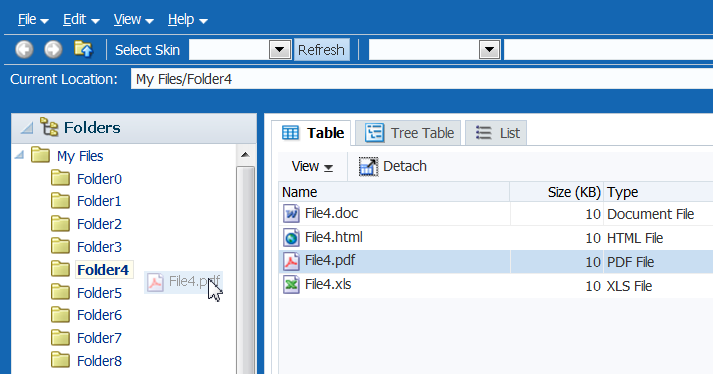Click the Excel icon beside File4.xls

(x=291, y=285)
